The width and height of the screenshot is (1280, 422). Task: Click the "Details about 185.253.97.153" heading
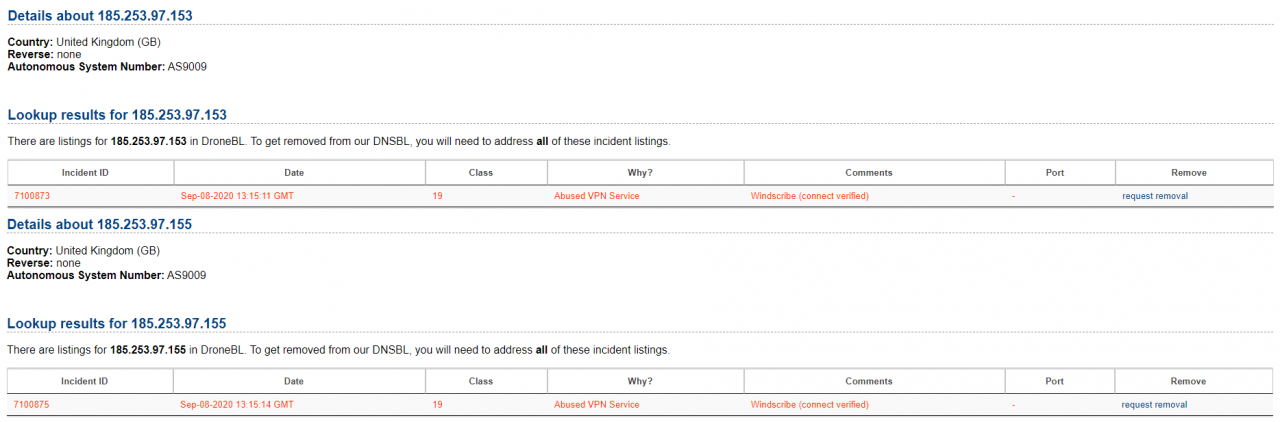tap(100, 16)
